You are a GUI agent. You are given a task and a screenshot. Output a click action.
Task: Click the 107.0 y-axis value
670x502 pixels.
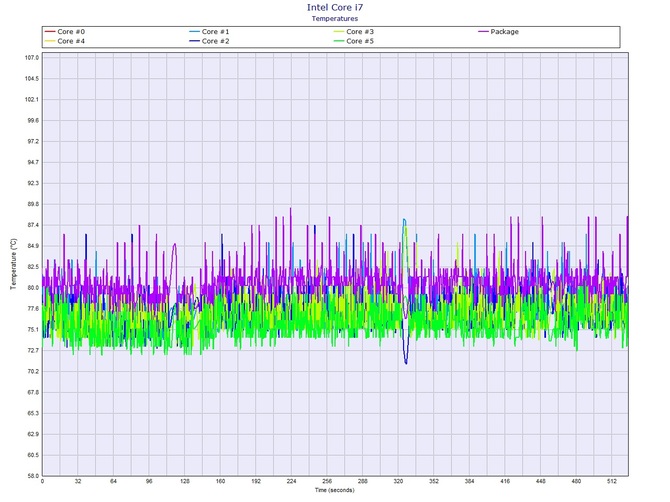(32, 58)
